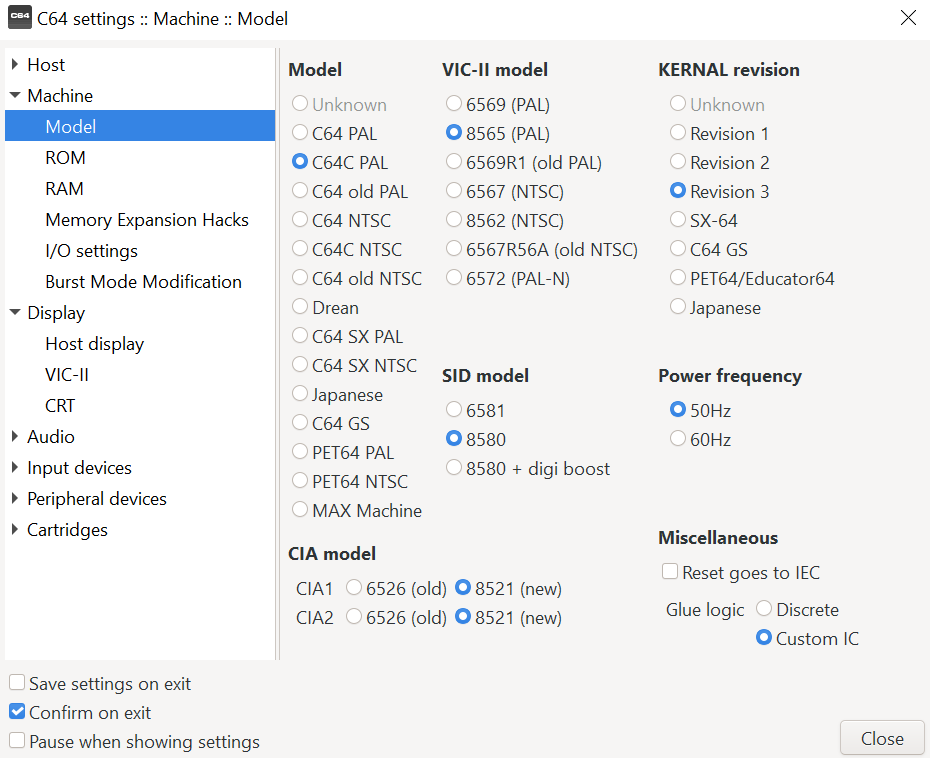Screen dimensions: 930x758
Task: Expand the Peripheral devices node
Action: pos(15,498)
